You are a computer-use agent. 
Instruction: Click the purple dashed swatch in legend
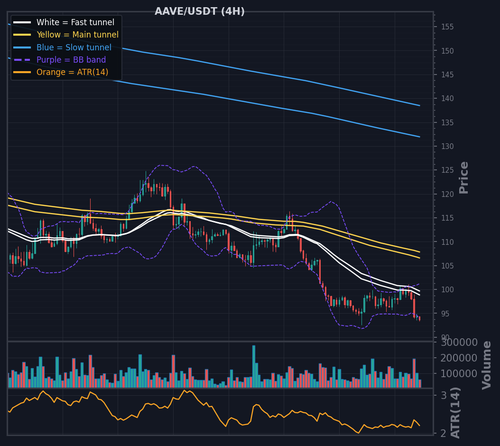[22, 60]
